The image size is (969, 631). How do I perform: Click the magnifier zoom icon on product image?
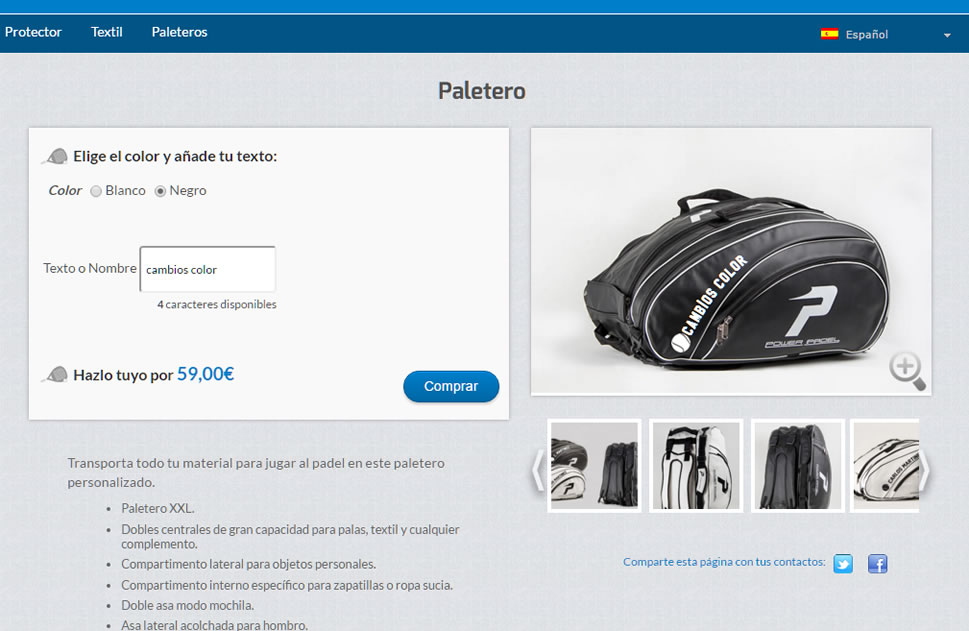907,371
